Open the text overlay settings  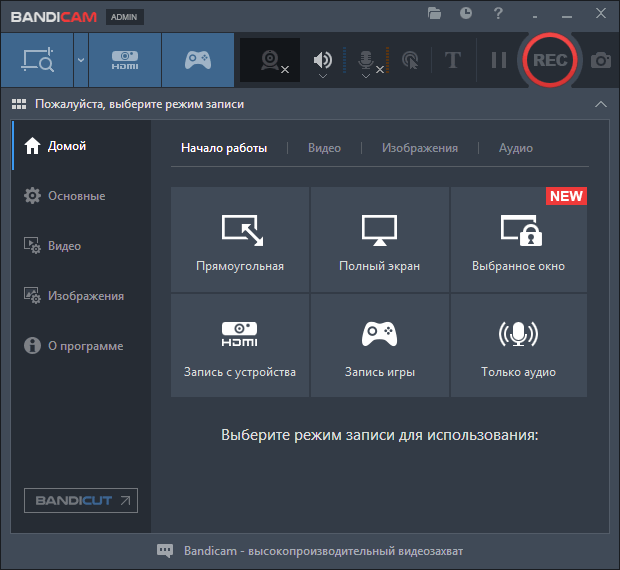click(x=452, y=60)
